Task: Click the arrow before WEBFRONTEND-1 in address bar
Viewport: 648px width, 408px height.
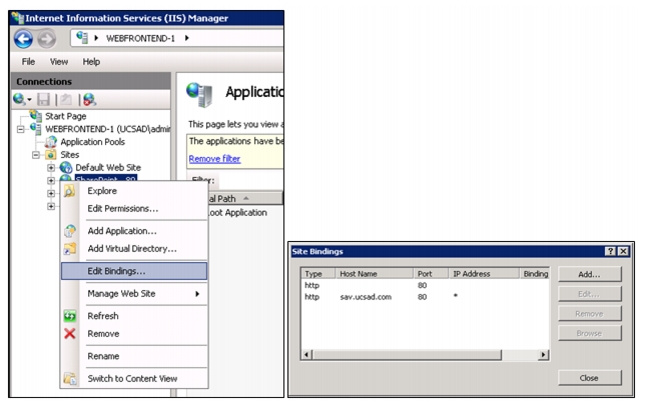Action: click(x=96, y=38)
